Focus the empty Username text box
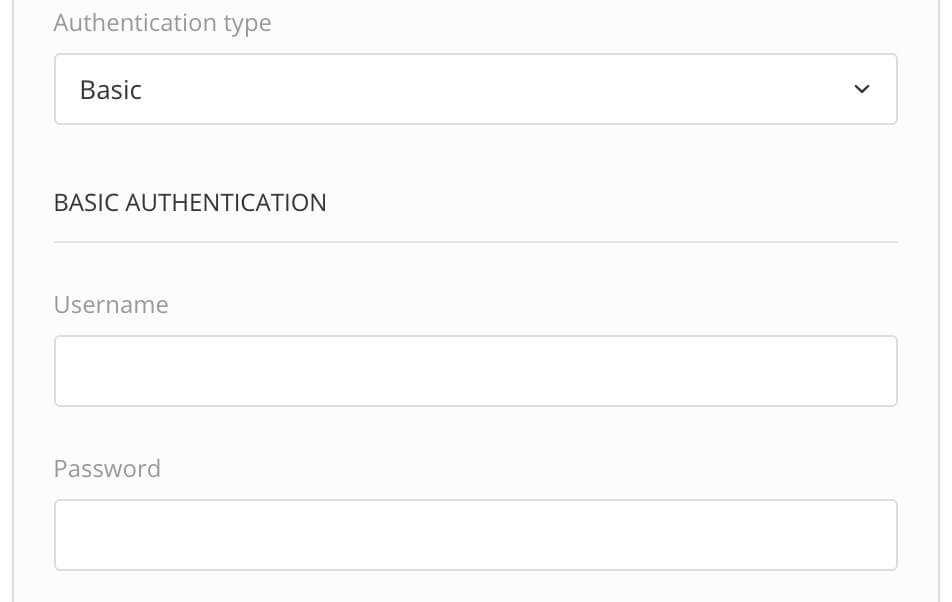 (476, 370)
